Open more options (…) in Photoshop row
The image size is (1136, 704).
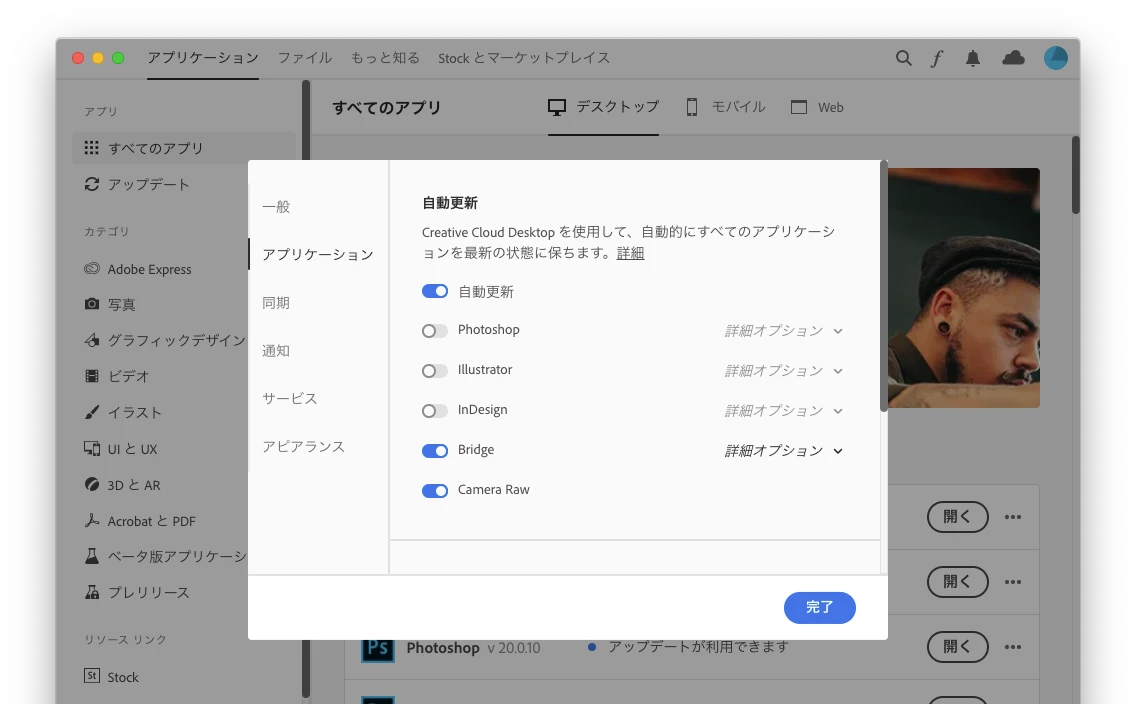click(x=1013, y=647)
